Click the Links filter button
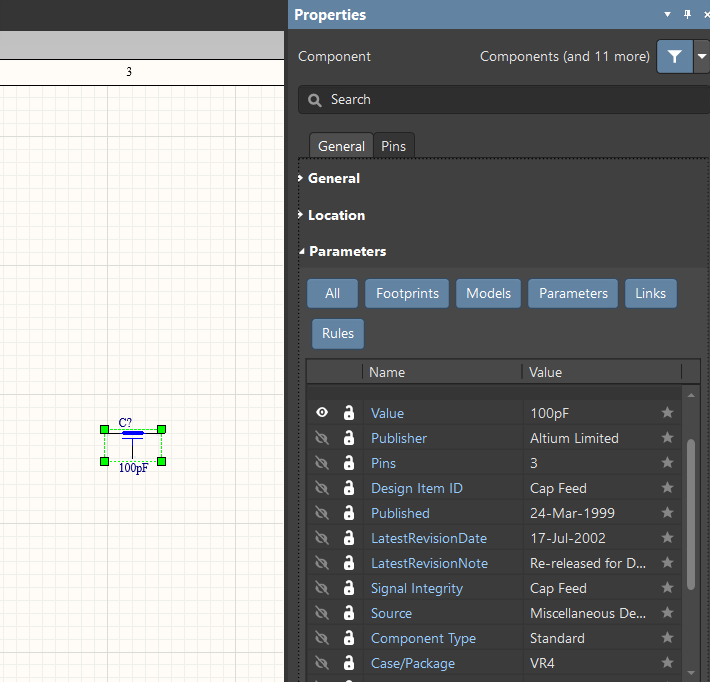 pos(651,293)
